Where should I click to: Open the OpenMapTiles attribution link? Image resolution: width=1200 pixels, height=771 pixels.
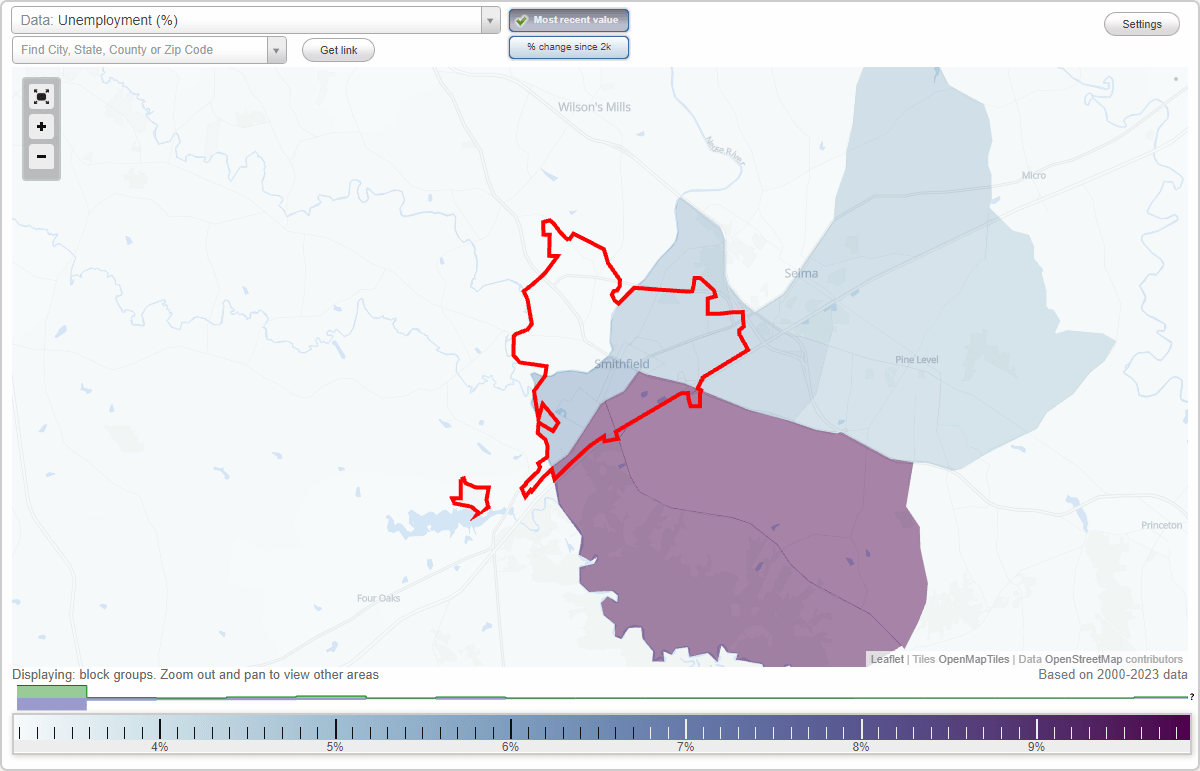(x=972, y=659)
